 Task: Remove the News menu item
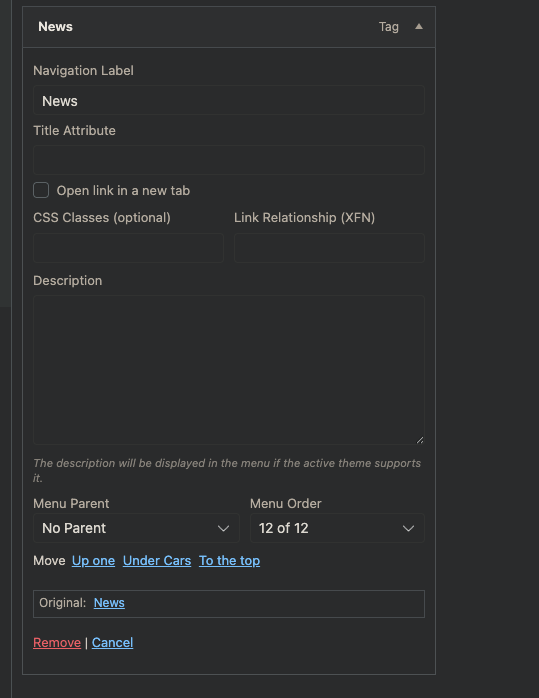coord(57,642)
